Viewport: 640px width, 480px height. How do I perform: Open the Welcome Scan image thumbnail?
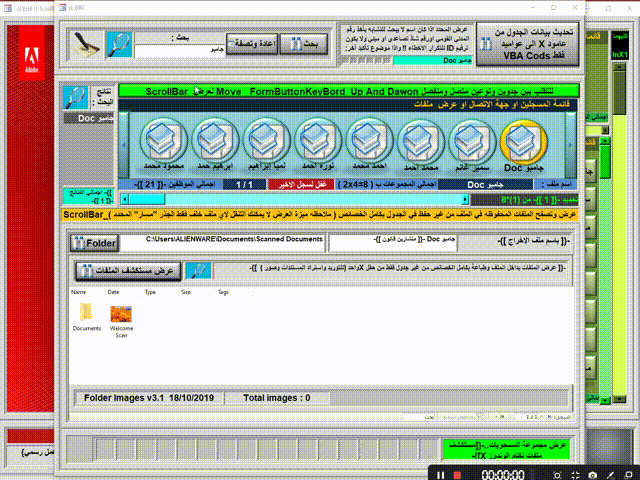coord(121,314)
